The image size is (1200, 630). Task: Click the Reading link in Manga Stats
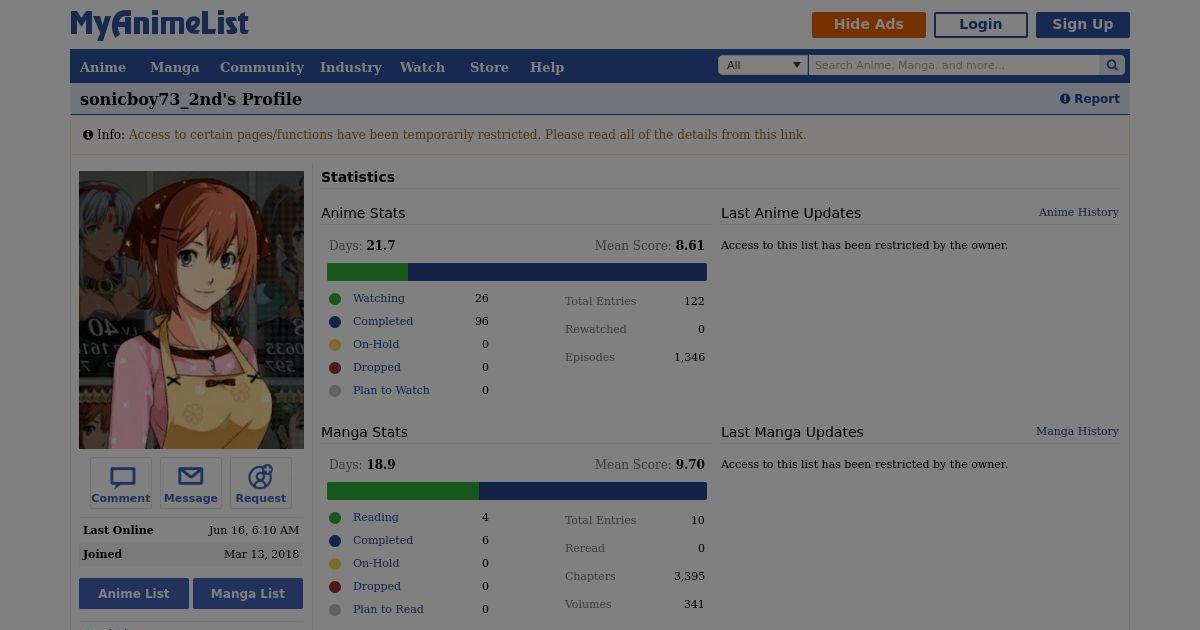pyautogui.click(x=376, y=517)
